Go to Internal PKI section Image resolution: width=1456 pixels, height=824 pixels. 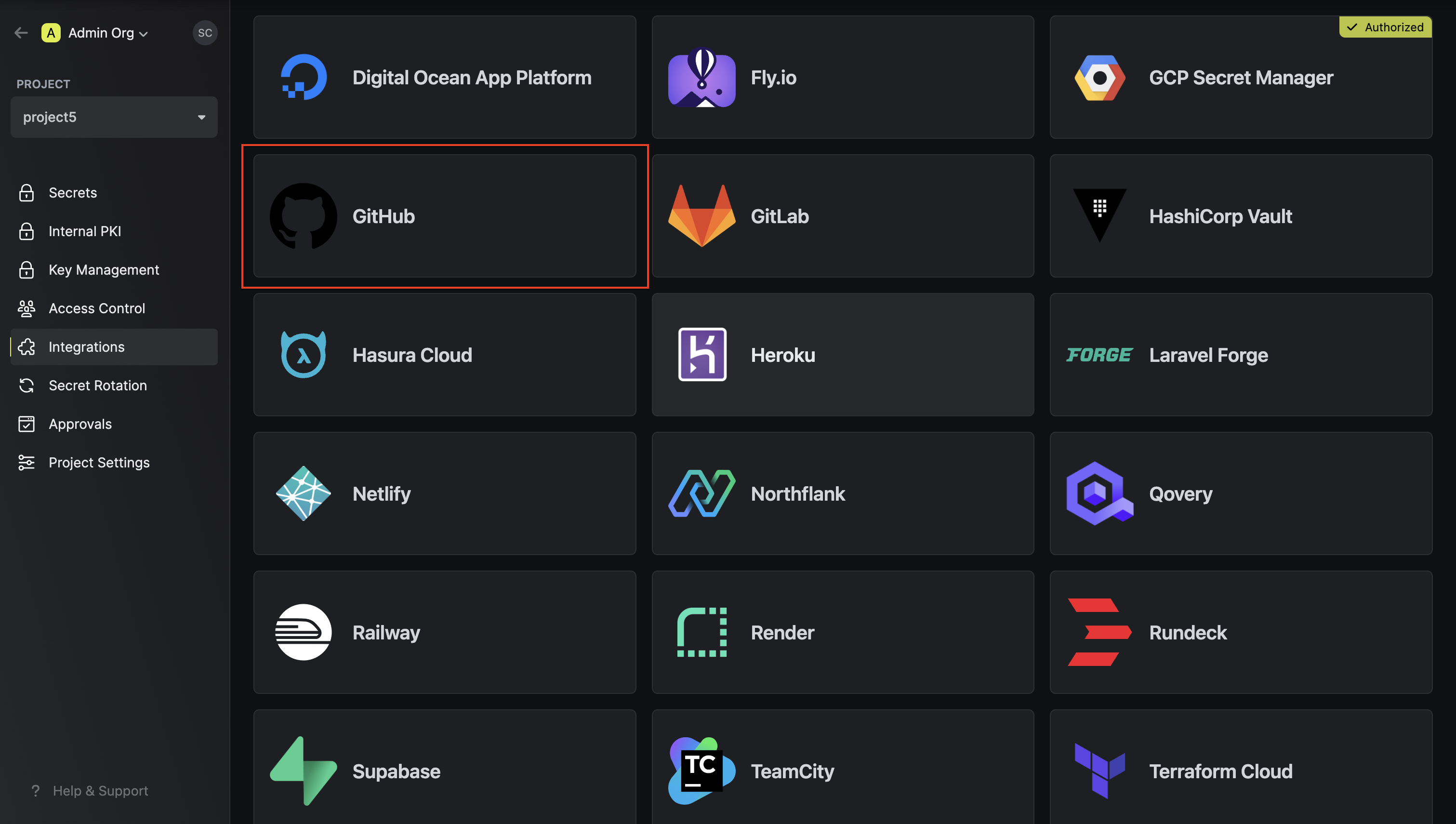pyautogui.click(x=114, y=231)
